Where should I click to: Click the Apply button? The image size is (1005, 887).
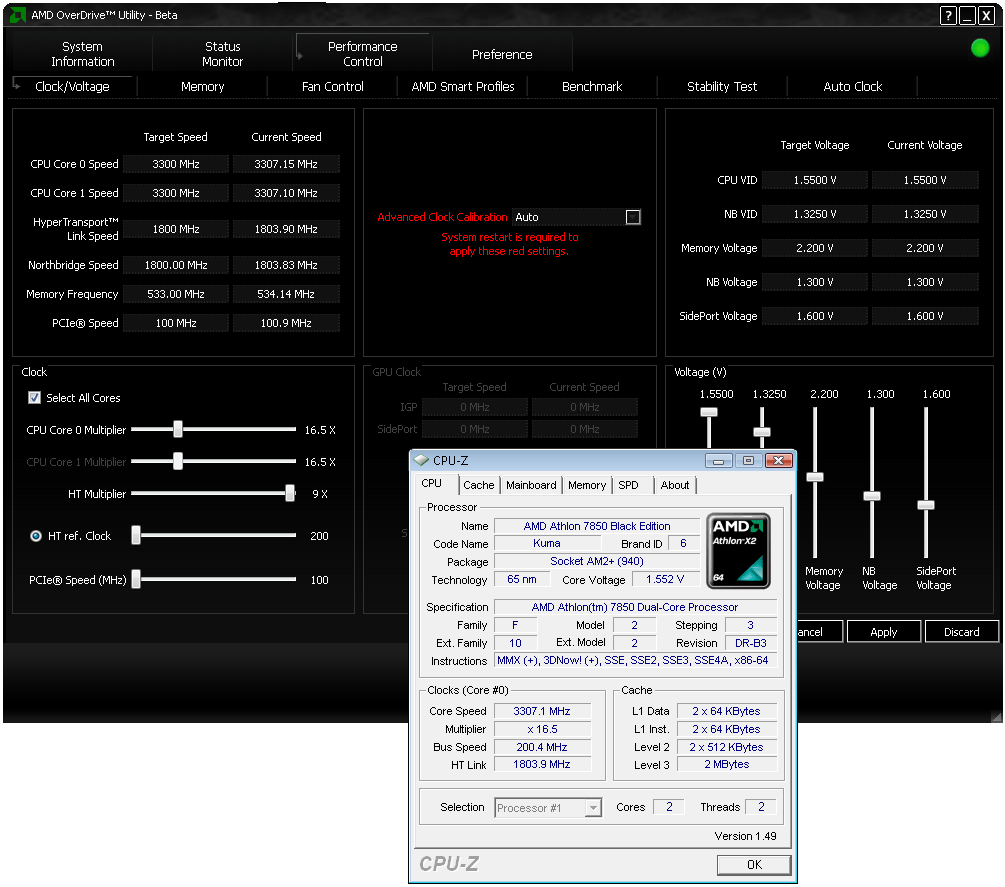coord(883,632)
